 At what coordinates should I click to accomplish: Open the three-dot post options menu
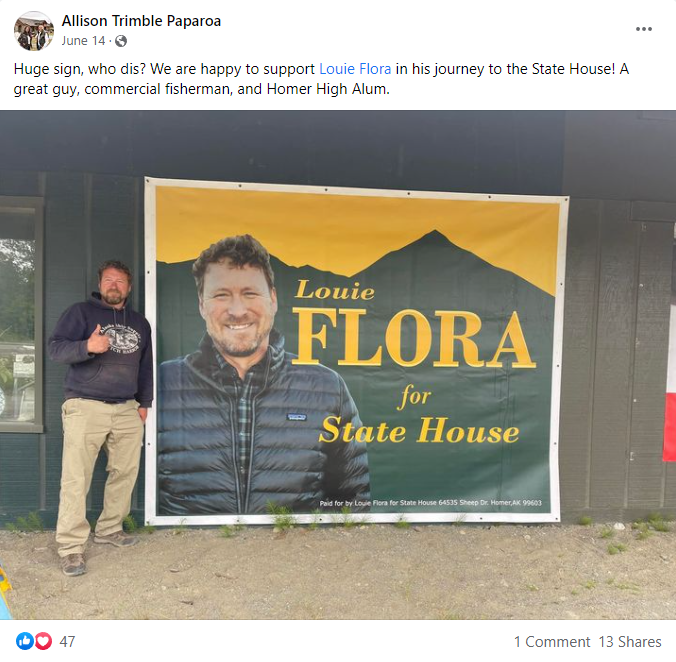(643, 29)
